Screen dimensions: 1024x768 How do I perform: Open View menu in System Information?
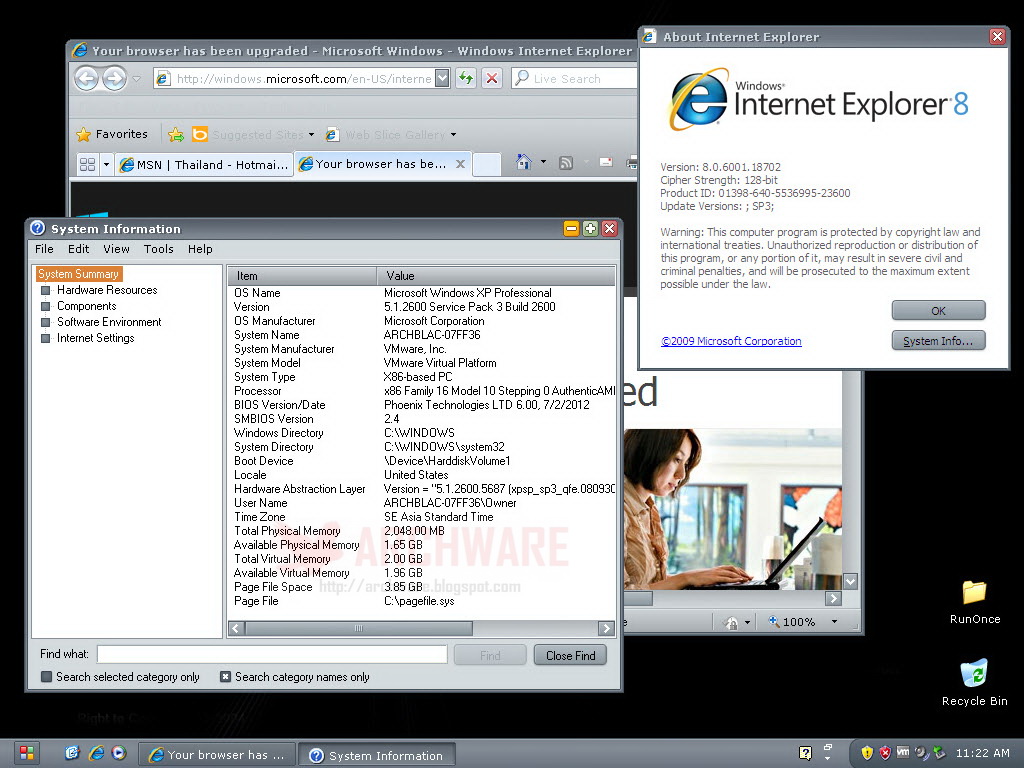(116, 249)
